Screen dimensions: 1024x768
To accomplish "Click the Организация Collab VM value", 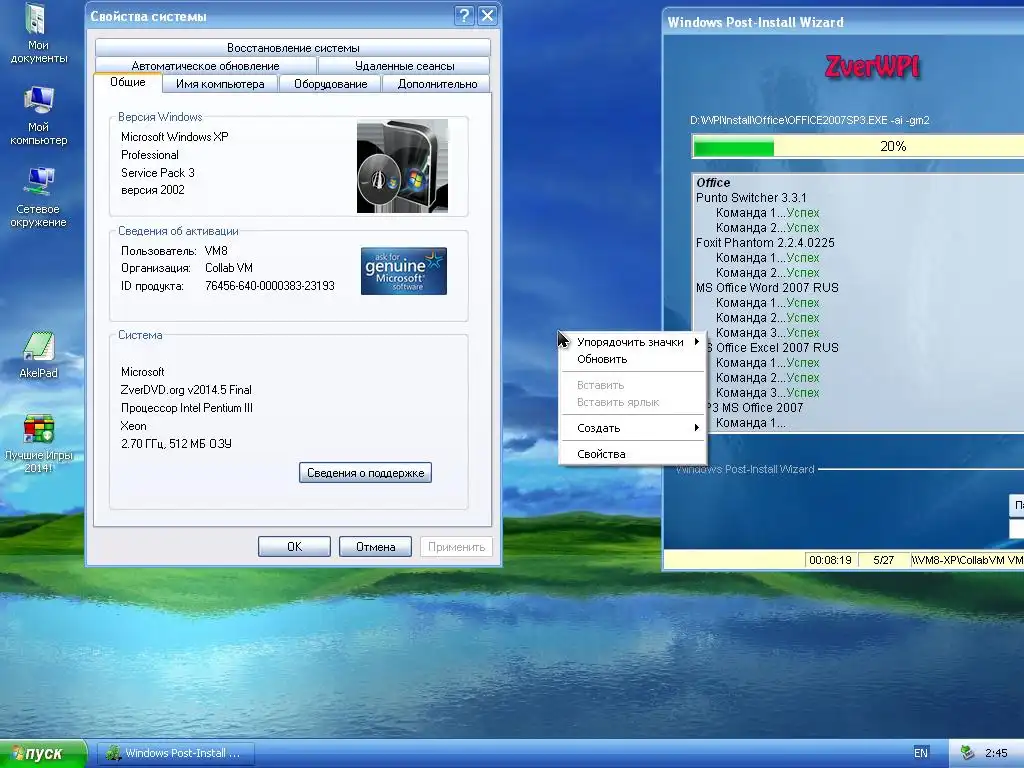I will [229, 268].
